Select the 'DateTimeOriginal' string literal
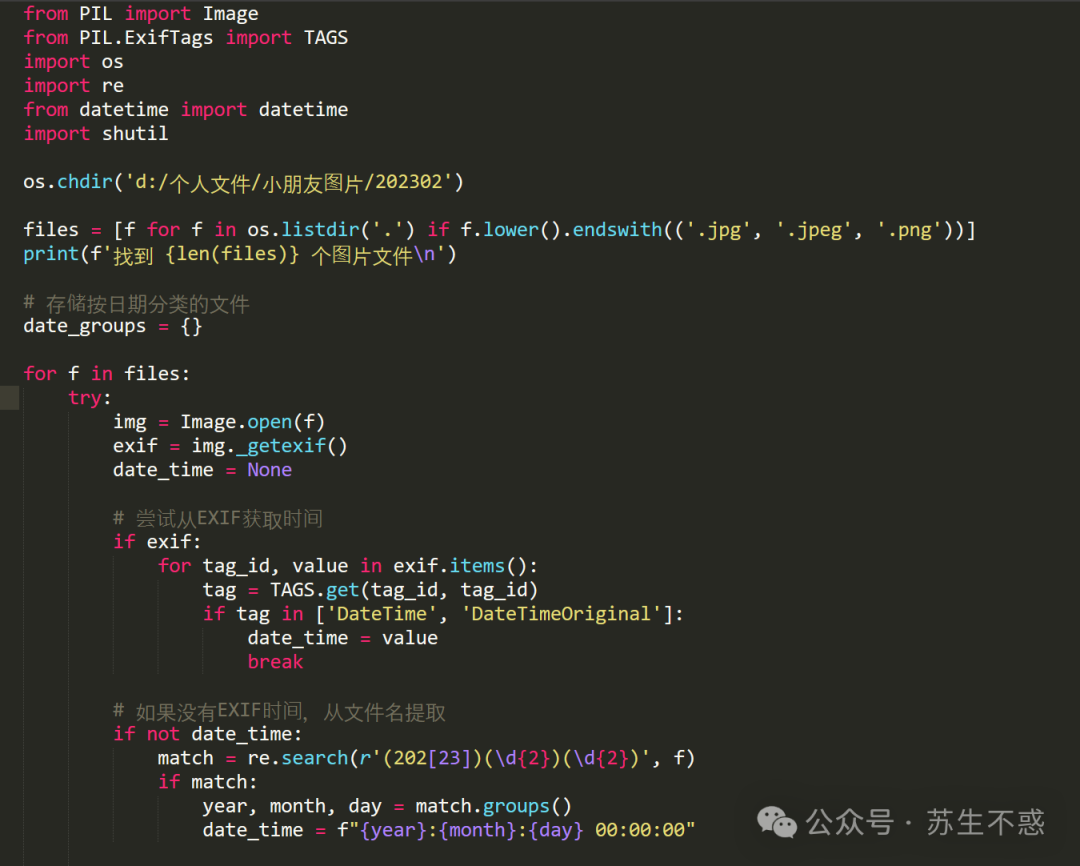 561,614
